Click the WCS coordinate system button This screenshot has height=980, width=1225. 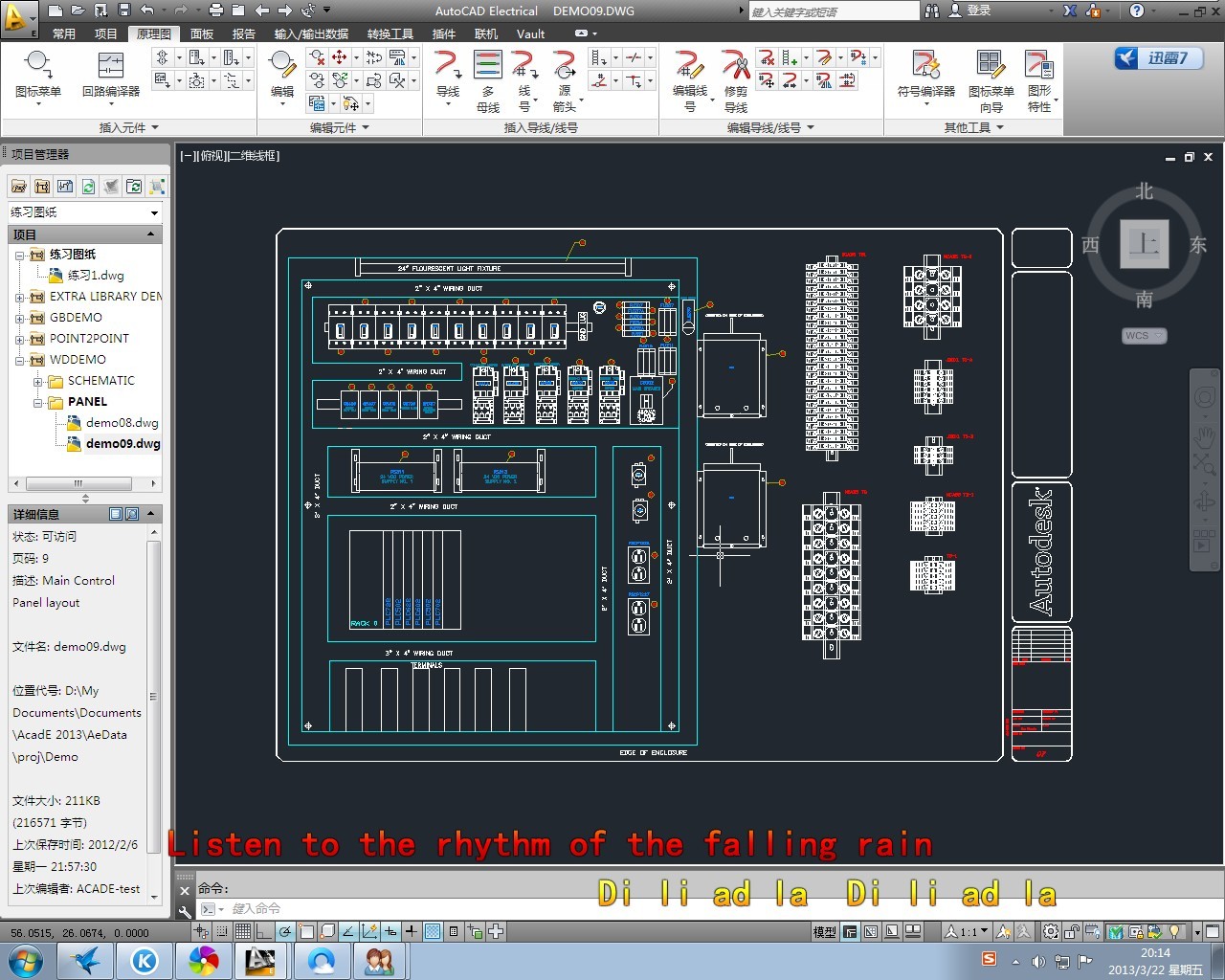[x=1143, y=336]
